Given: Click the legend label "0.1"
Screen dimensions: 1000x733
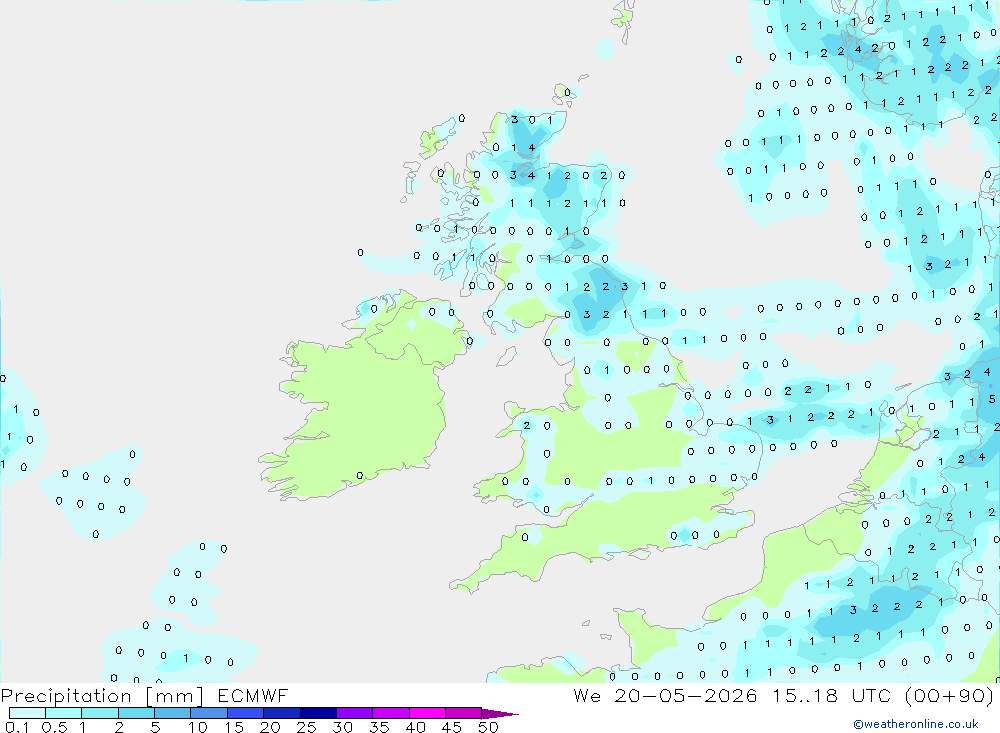Looking at the screenshot, I should [x=17, y=727].
